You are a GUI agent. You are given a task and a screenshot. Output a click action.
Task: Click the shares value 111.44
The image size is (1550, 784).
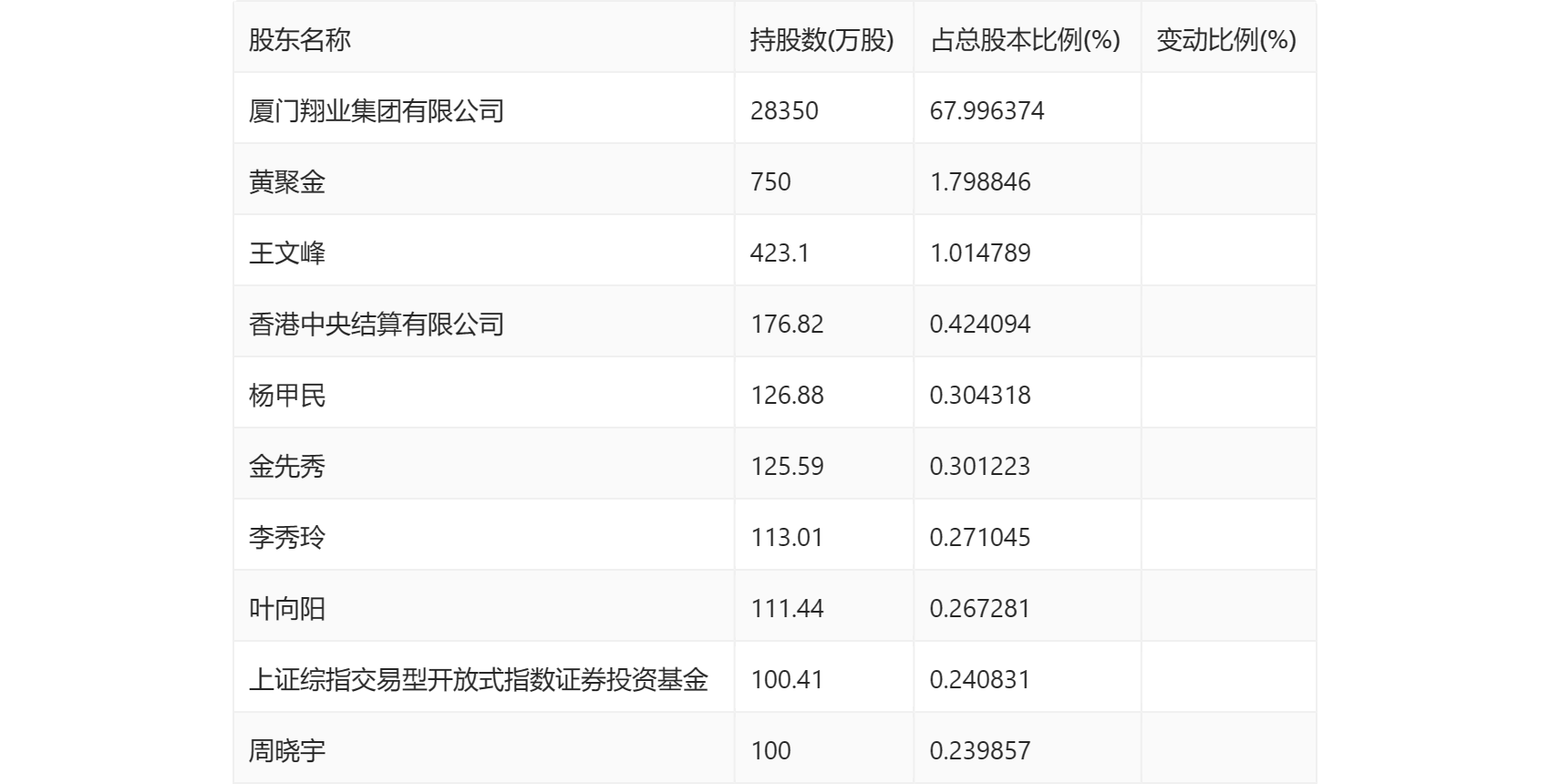click(x=787, y=609)
